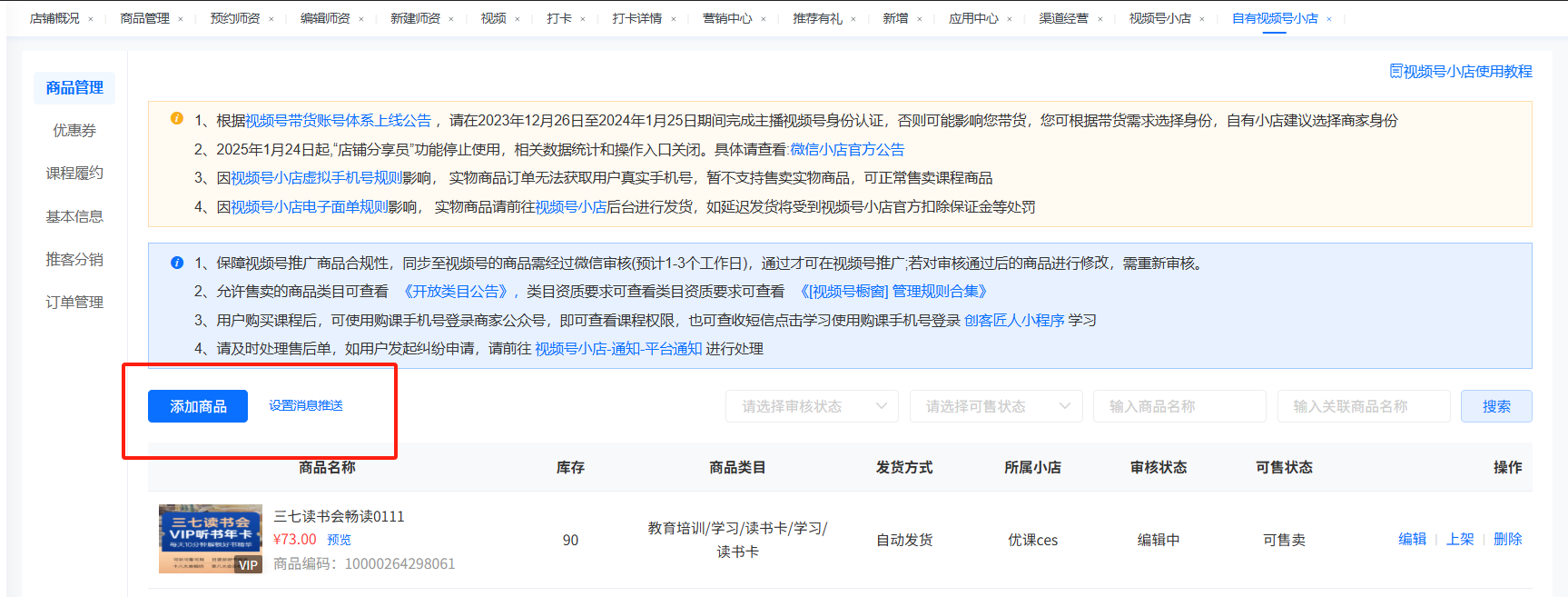
Task: Switch to the 应用中心 tab
Action: 973,18
